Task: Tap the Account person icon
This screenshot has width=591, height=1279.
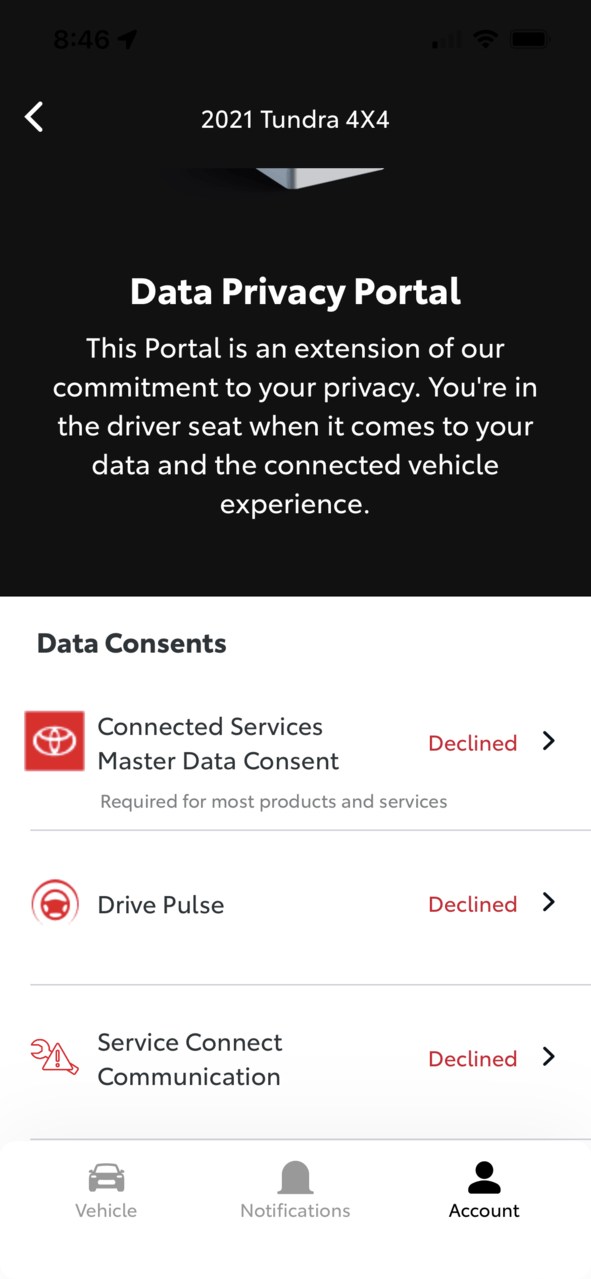Action: pos(484,1178)
